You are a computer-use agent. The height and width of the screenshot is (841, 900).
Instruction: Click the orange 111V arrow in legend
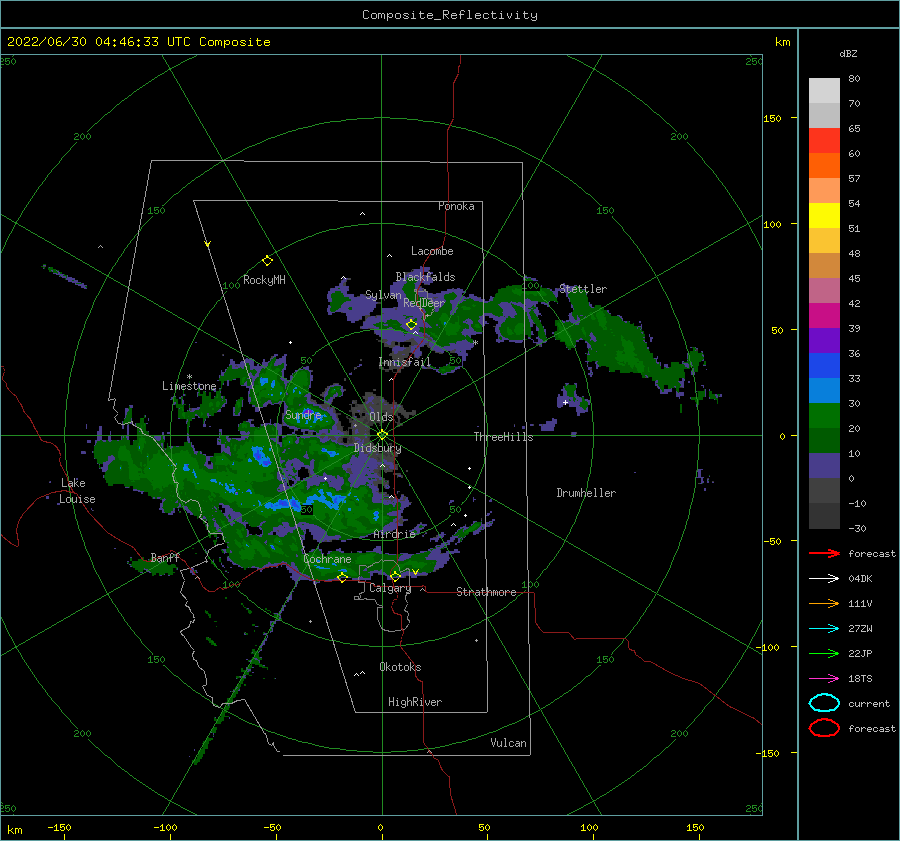824,603
